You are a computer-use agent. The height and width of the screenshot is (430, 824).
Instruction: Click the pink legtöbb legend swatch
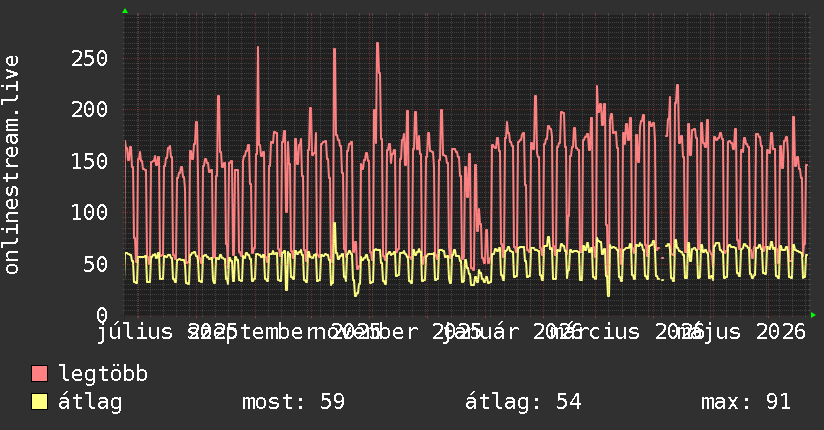tap(39, 374)
